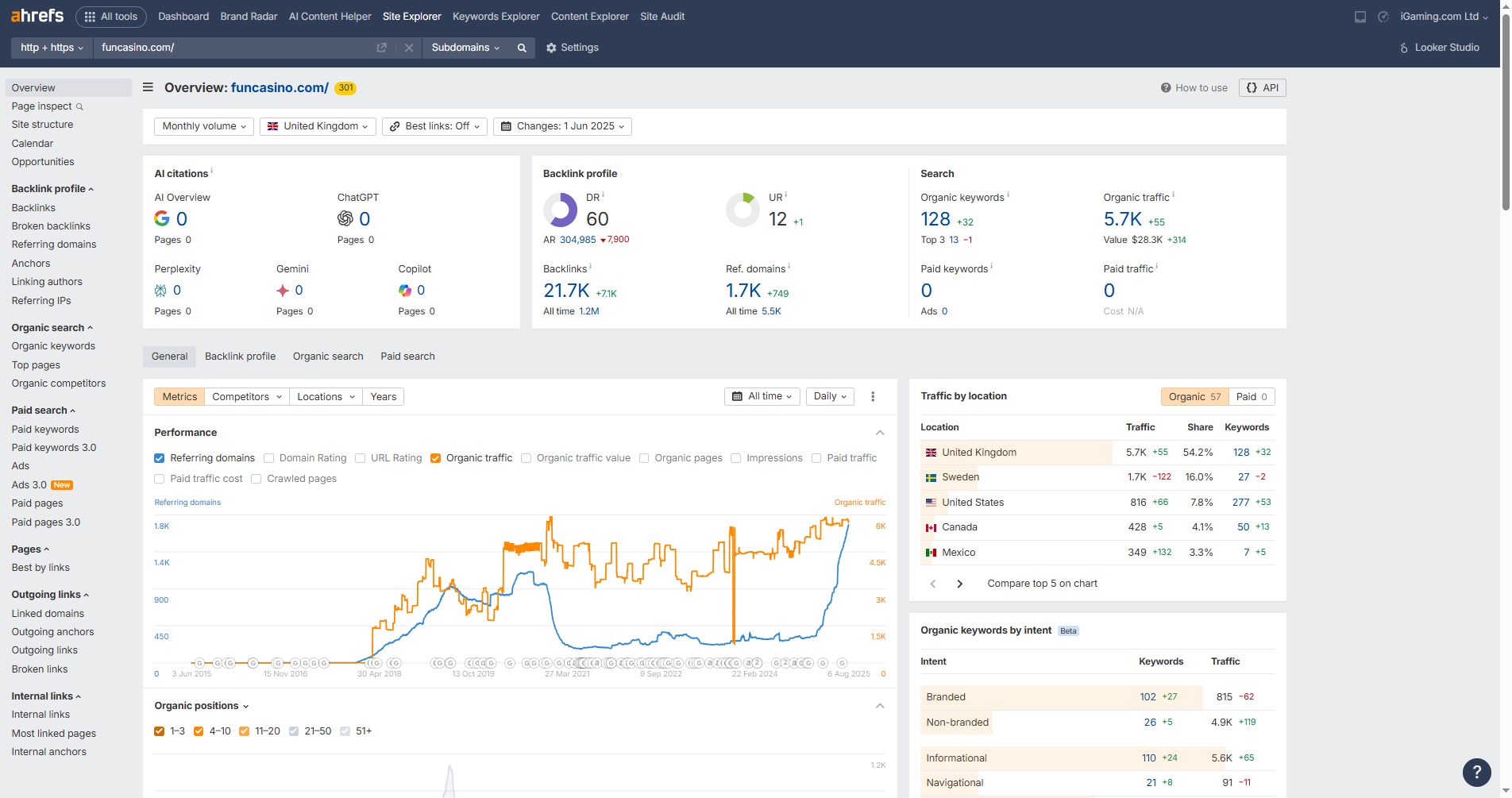This screenshot has width=1512, height=798.
Task: Open Referring domains in the sidebar
Action: point(54,245)
